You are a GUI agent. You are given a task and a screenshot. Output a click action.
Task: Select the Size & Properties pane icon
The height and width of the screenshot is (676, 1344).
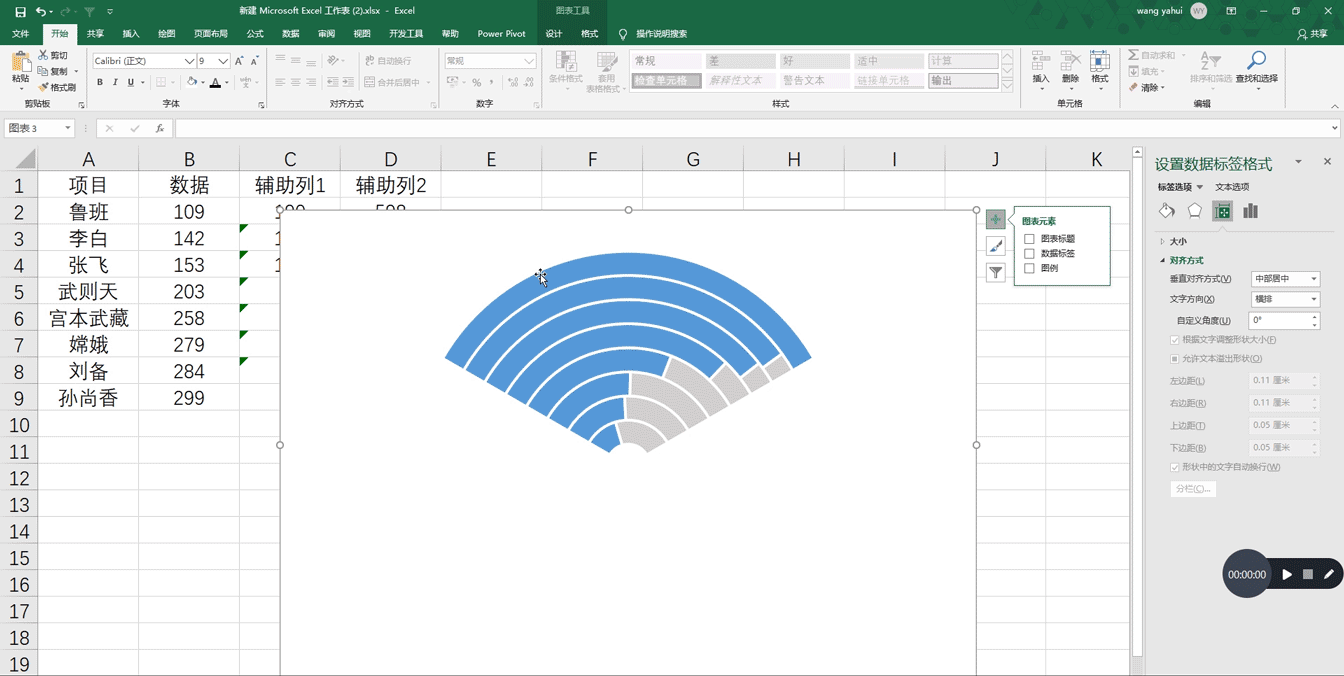1222,211
